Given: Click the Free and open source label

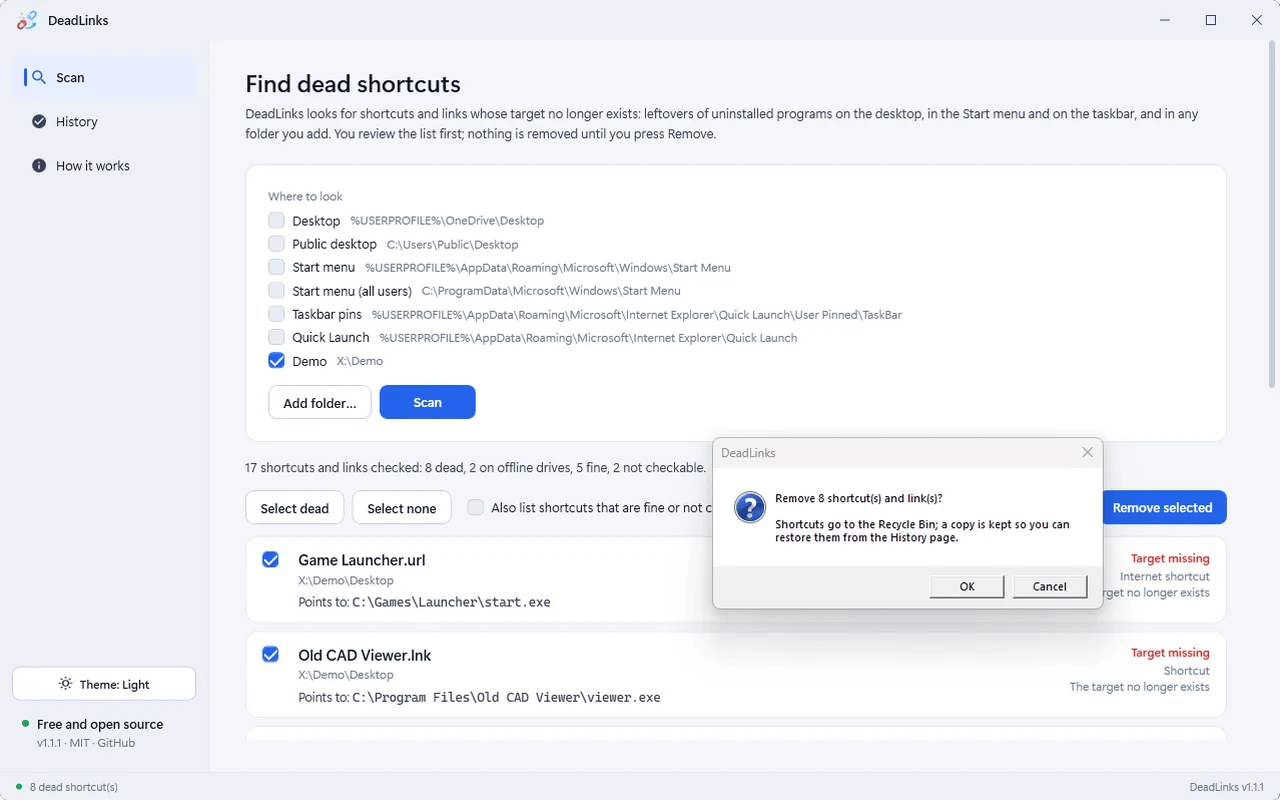Looking at the screenshot, I should [100, 724].
